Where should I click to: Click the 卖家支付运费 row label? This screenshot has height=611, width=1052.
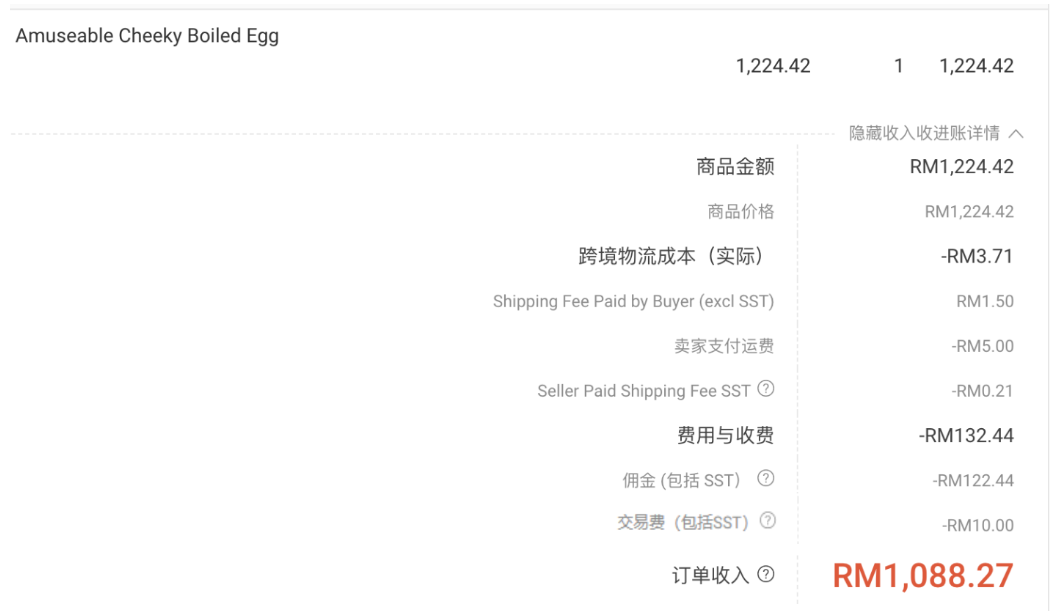click(724, 346)
